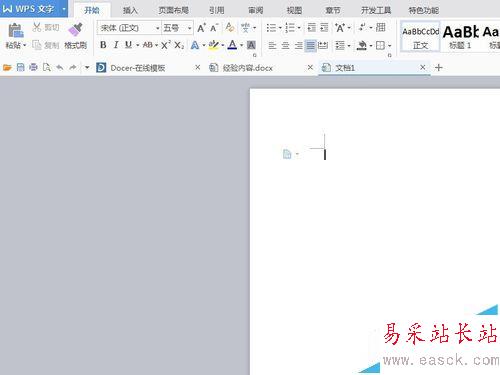Toggle strikethrough AB formatting
The image size is (500, 375).
148,45
